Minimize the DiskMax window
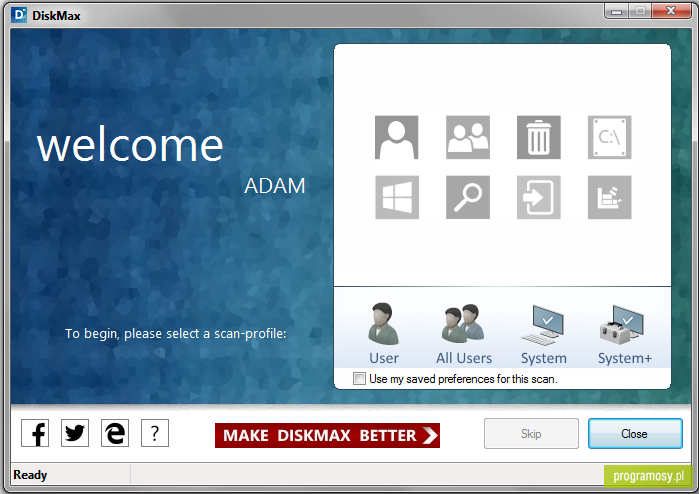Viewport: 699px width, 494px height. pyautogui.click(x=617, y=11)
